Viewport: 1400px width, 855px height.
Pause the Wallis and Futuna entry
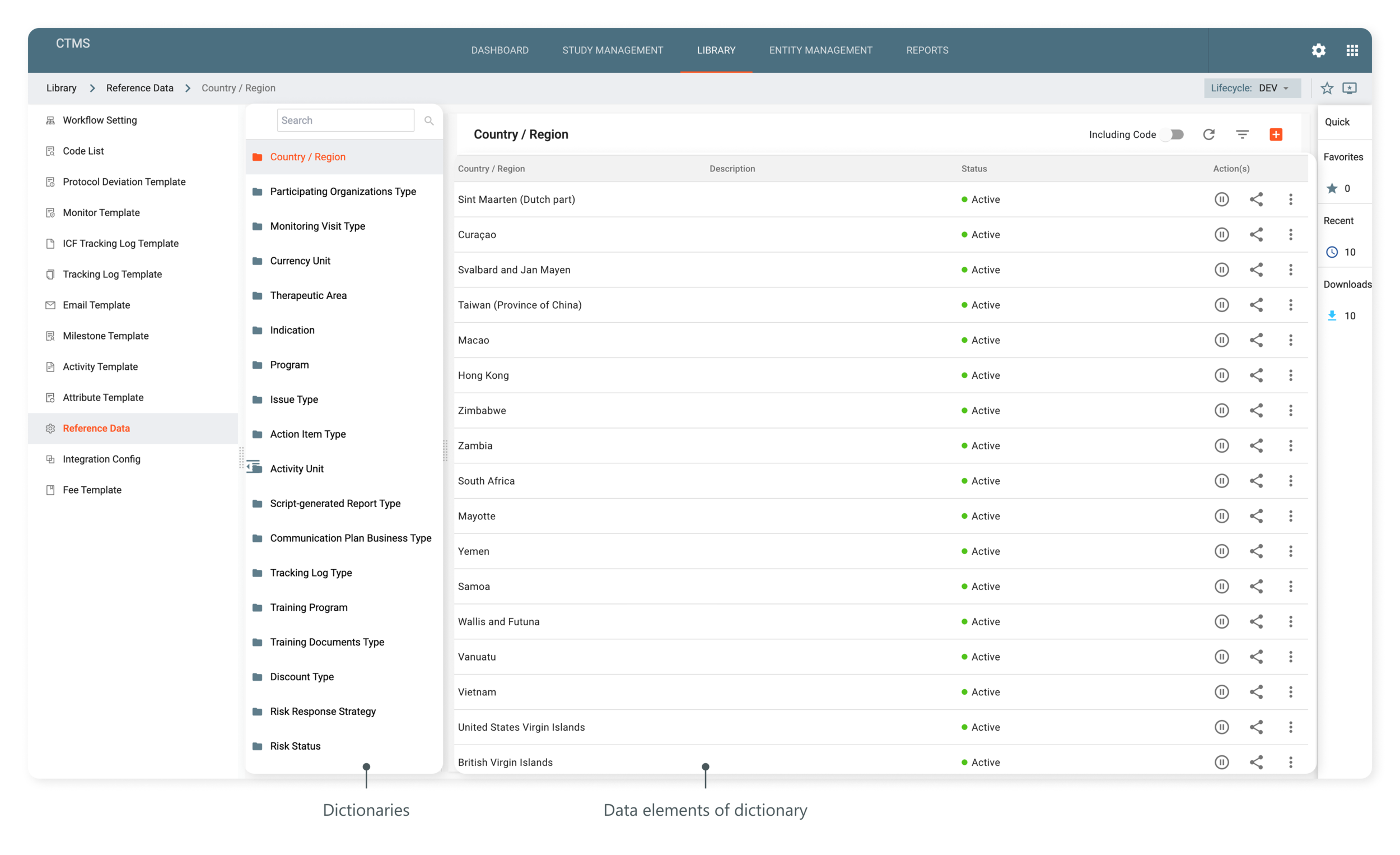(1221, 622)
